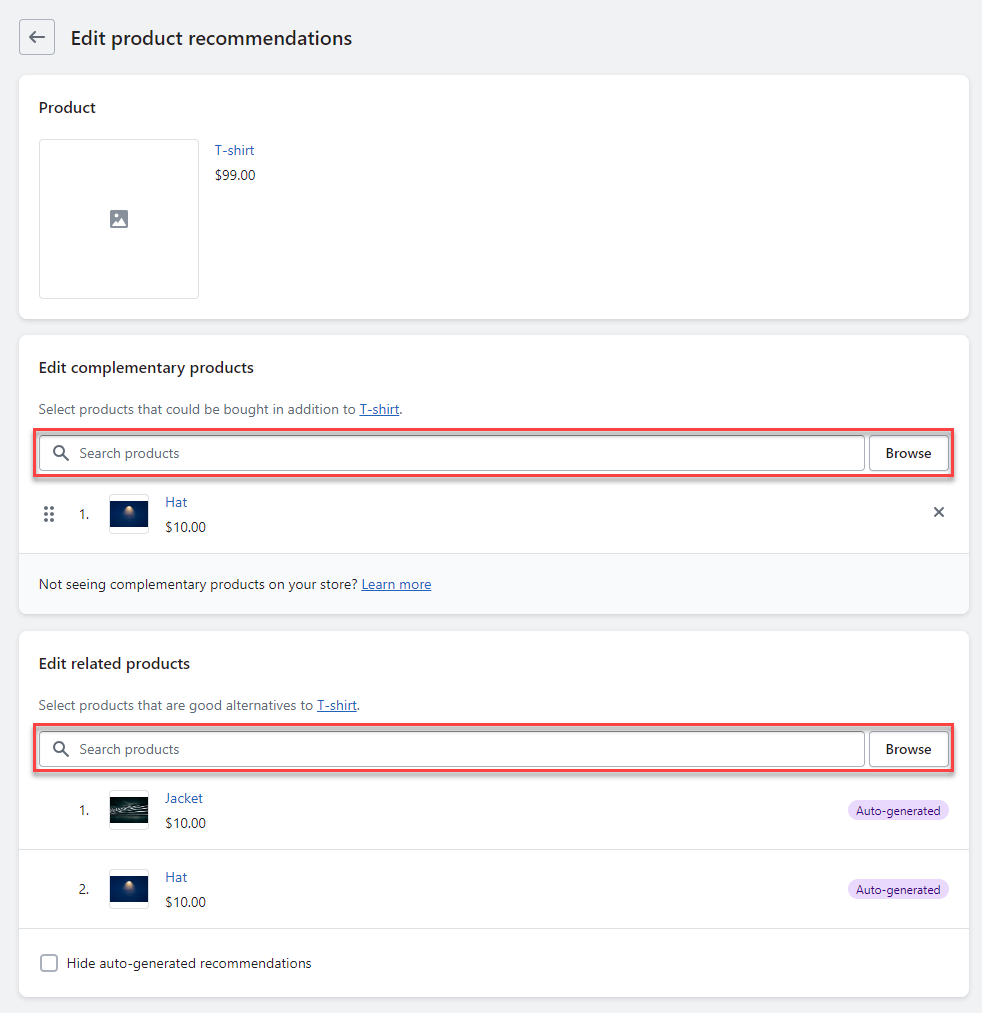Remove Hat from complementary products
This screenshot has height=1013, width=982.
[938, 512]
